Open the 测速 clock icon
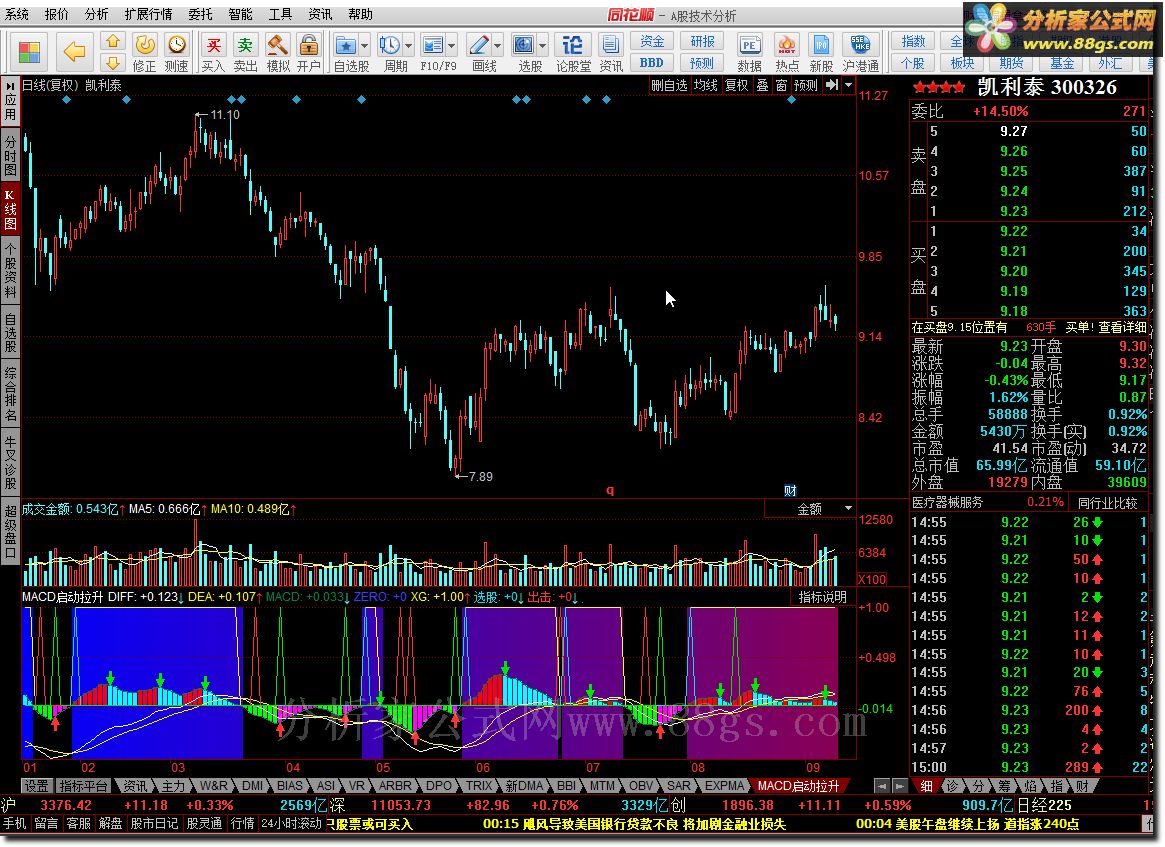1165x847 pixels. 177,45
